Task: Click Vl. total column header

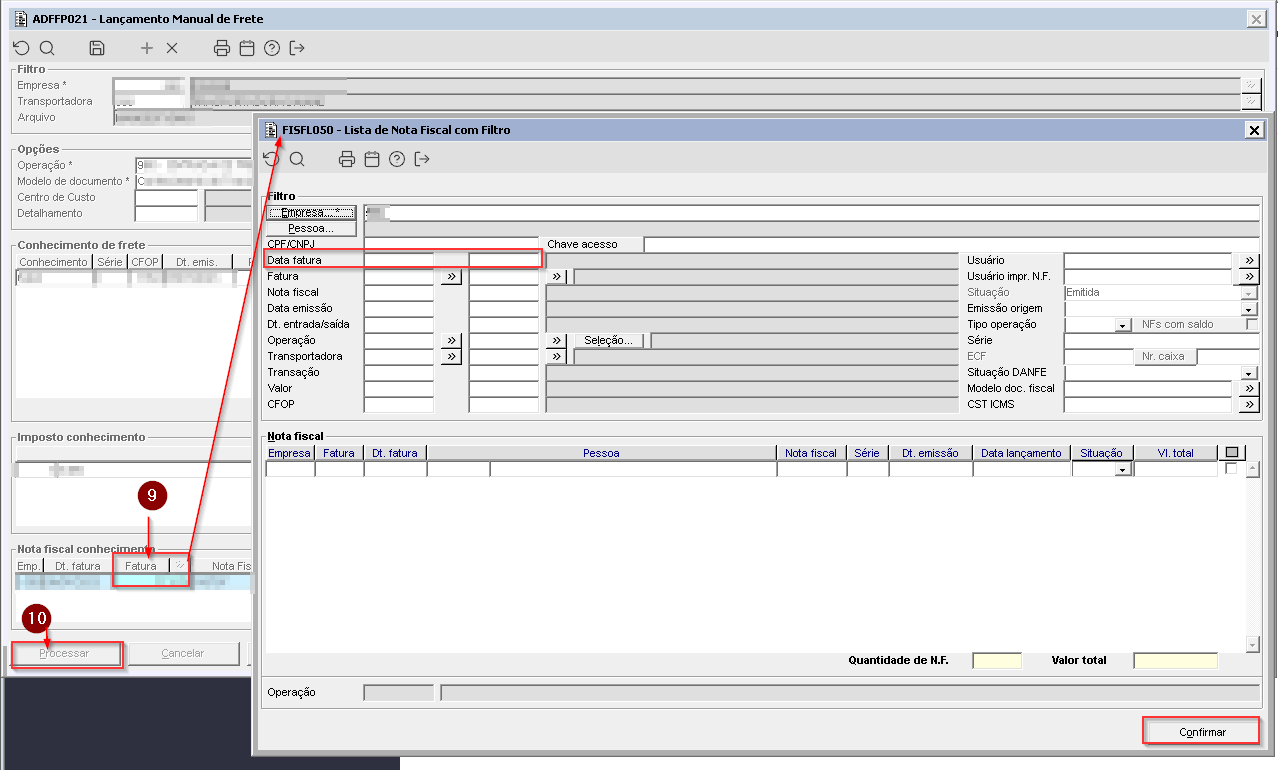Action: [x=1176, y=453]
